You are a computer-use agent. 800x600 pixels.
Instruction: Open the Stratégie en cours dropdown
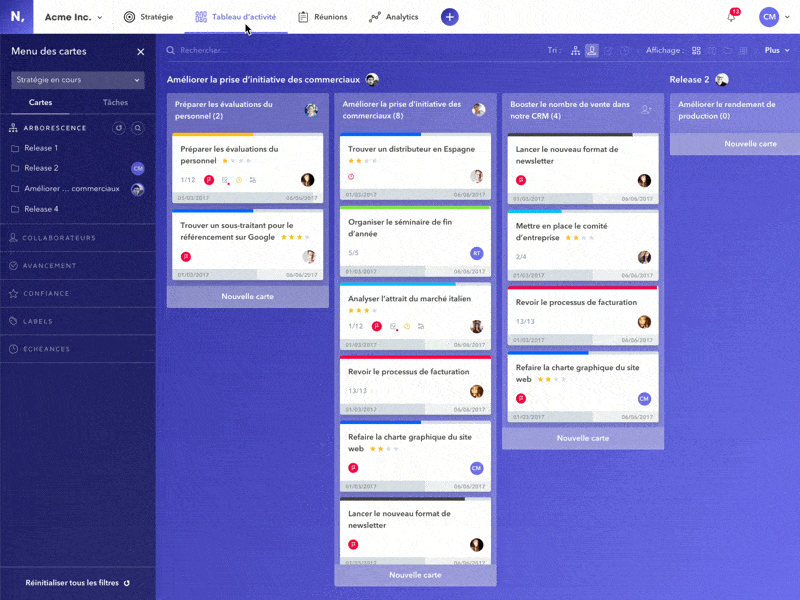[x=77, y=79]
